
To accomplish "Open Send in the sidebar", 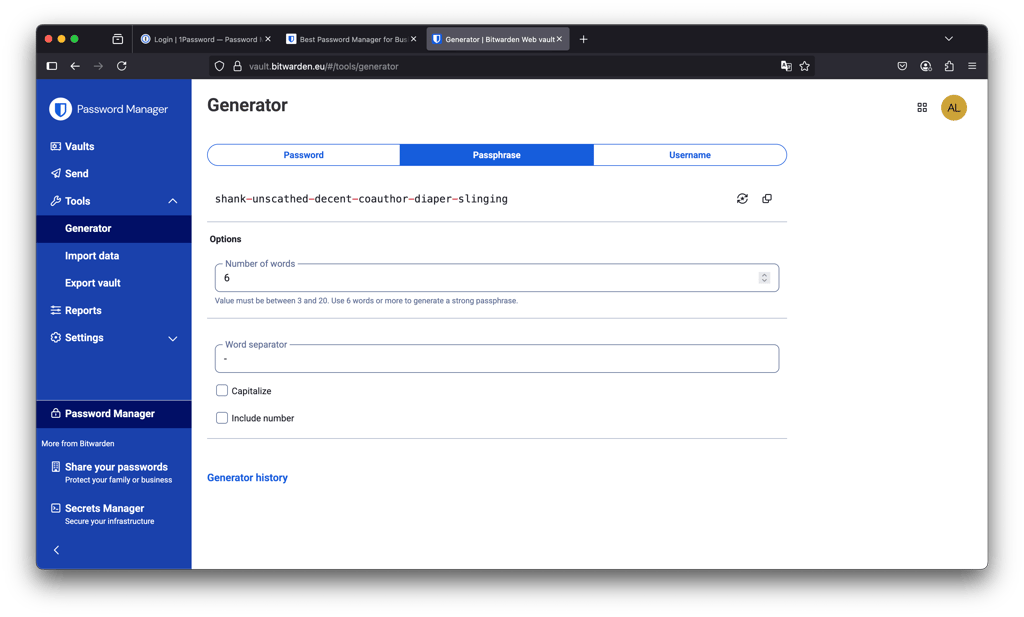I will [76, 174].
